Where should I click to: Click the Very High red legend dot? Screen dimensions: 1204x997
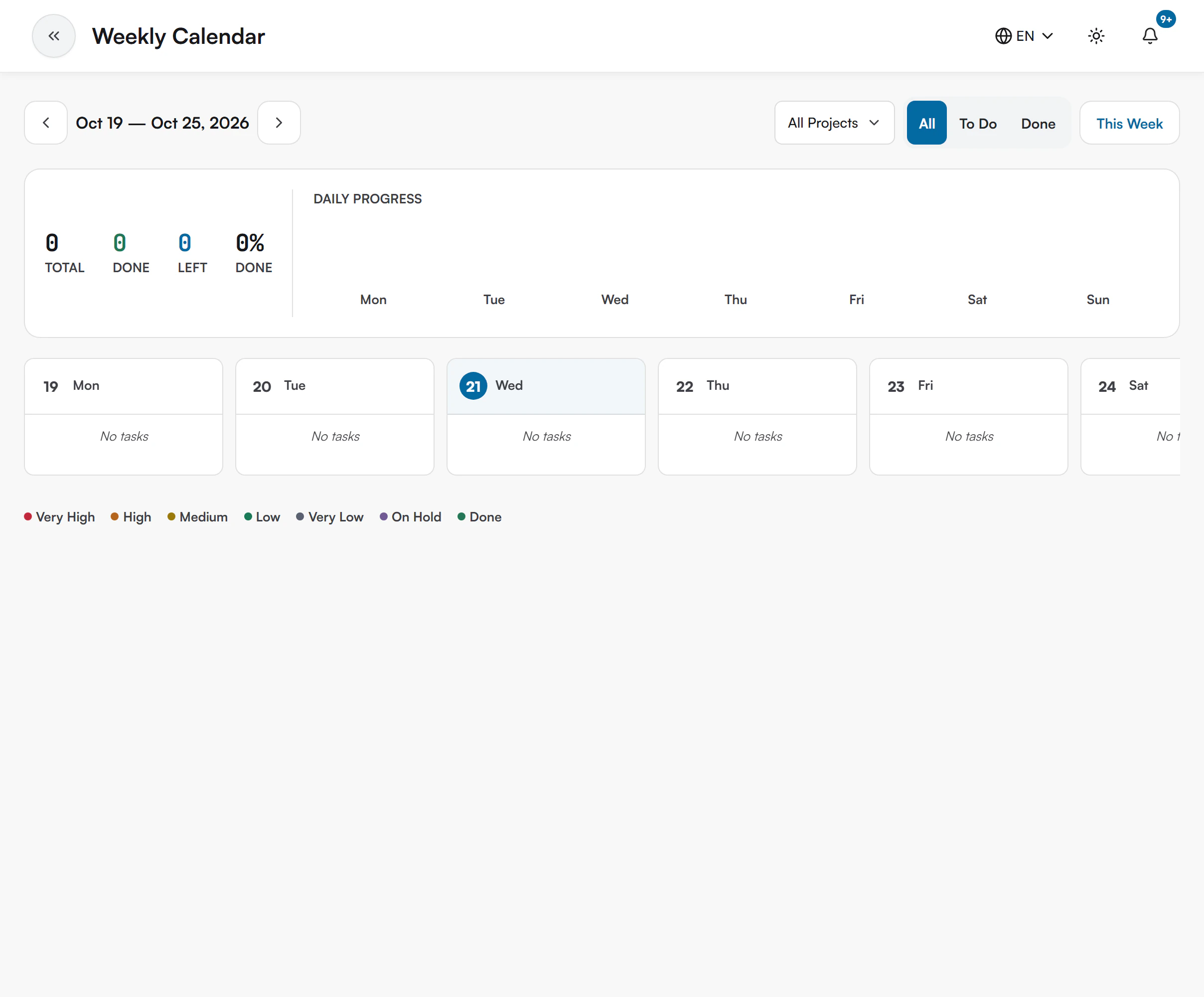tap(27, 516)
